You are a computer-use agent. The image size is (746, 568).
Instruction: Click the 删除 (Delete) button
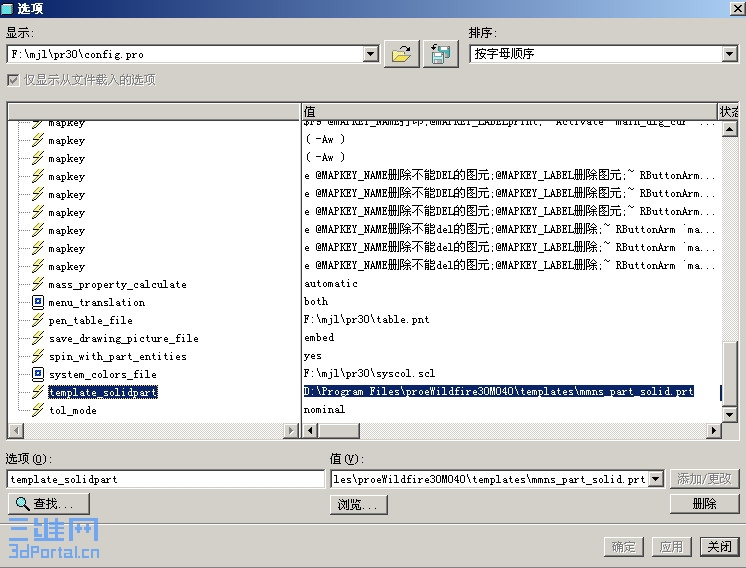pos(705,504)
